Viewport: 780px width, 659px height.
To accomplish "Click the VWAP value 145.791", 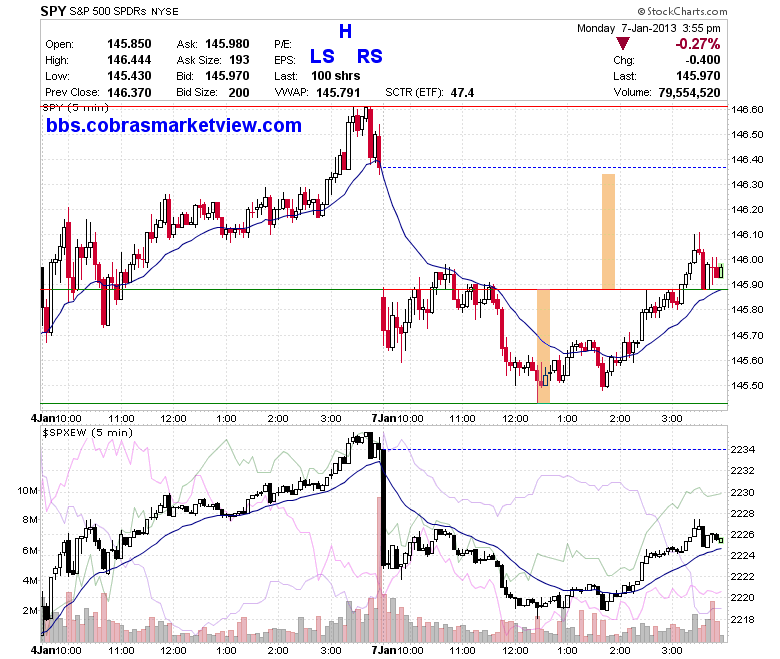I will click(x=338, y=93).
